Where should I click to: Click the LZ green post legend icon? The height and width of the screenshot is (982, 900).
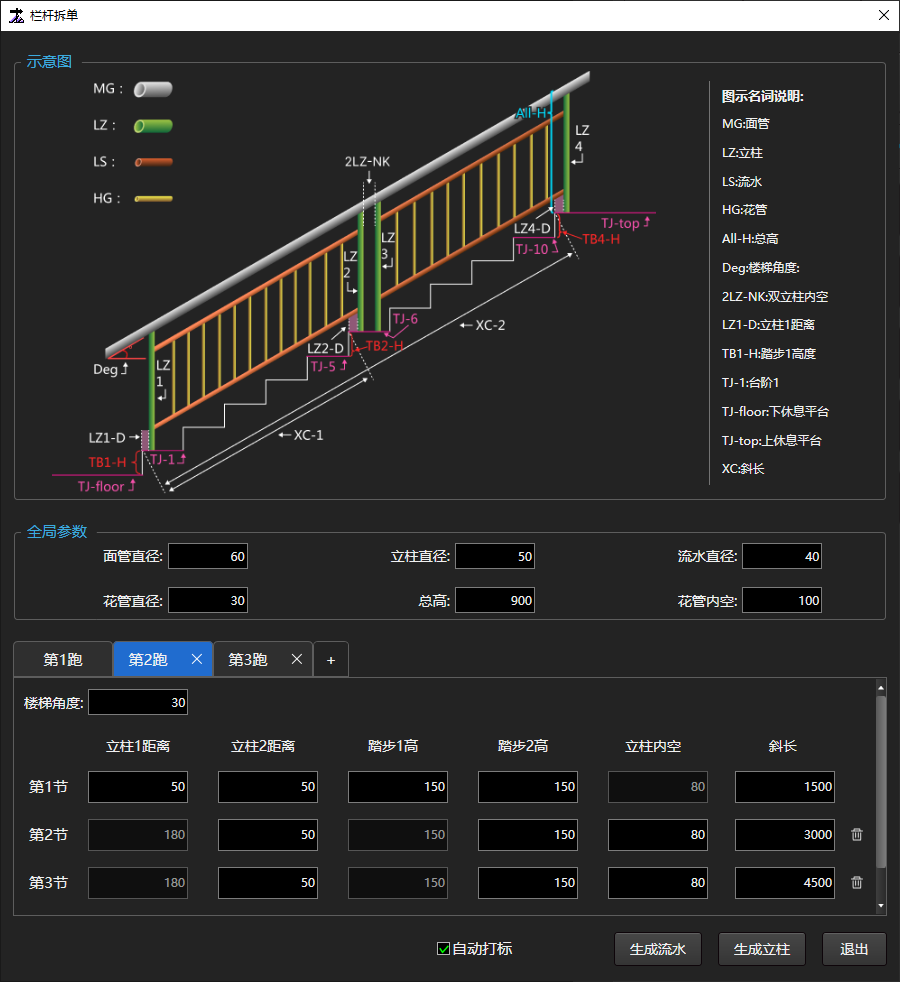pos(153,126)
